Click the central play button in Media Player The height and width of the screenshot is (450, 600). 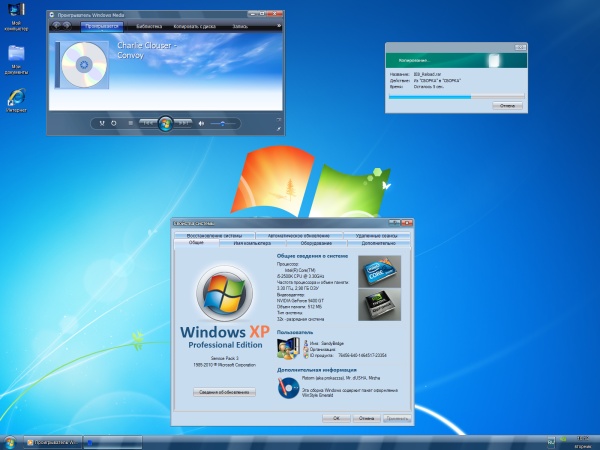pyautogui.click(x=165, y=123)
